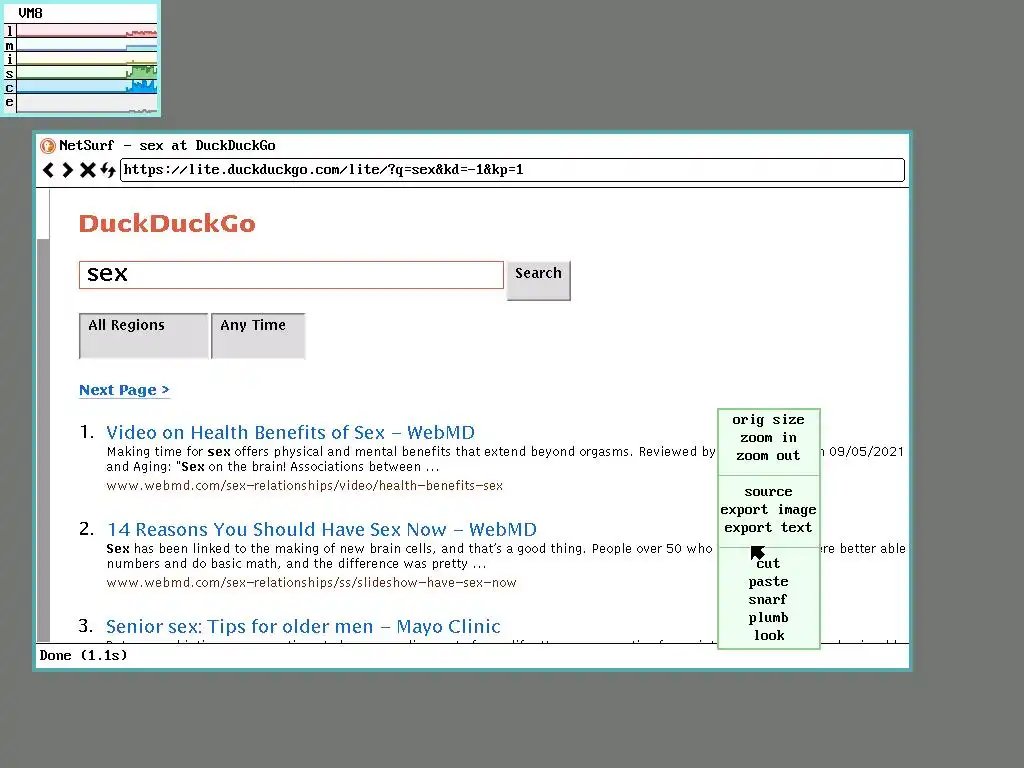Click the vertical scrollbar on the page's left

click(x=43, y=415)
